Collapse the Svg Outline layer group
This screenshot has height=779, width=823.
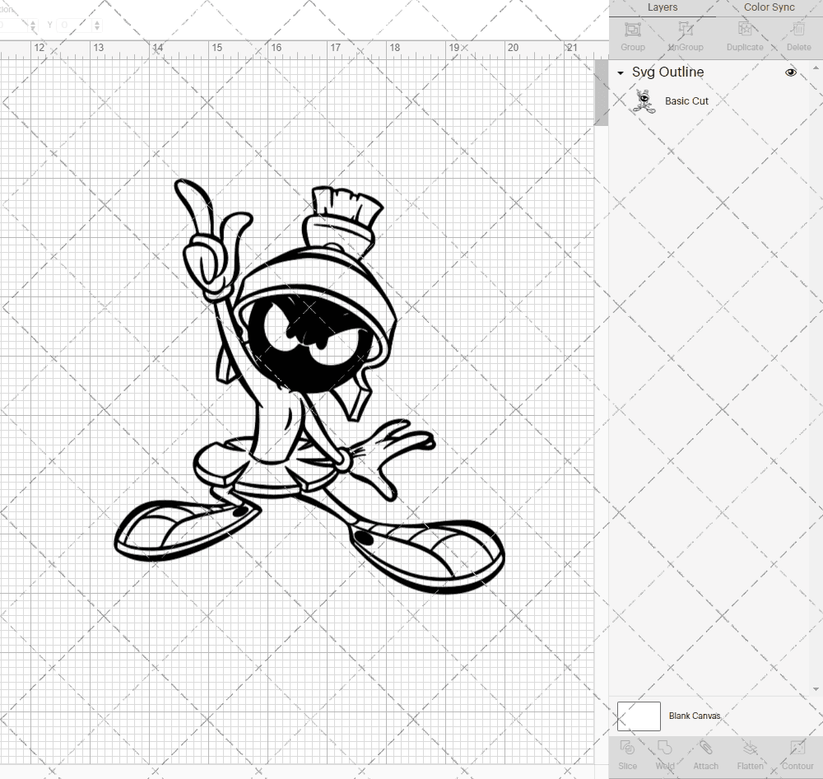pos(620,72)
